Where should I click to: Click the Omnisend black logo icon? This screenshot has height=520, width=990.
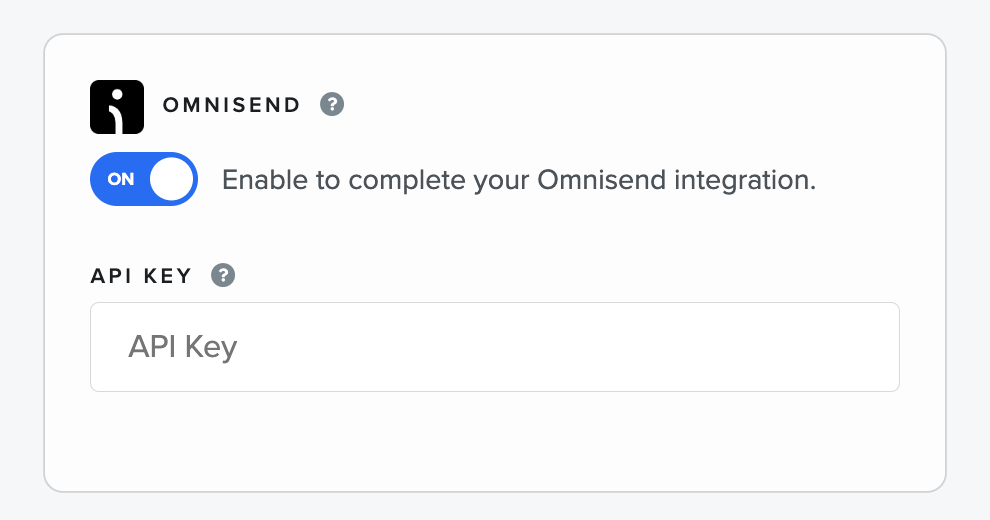click(117, 107)
